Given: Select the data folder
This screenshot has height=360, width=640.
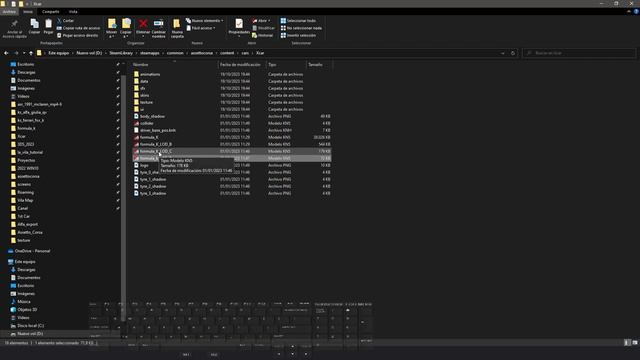Looking at the screenshot, I should 232,81.
